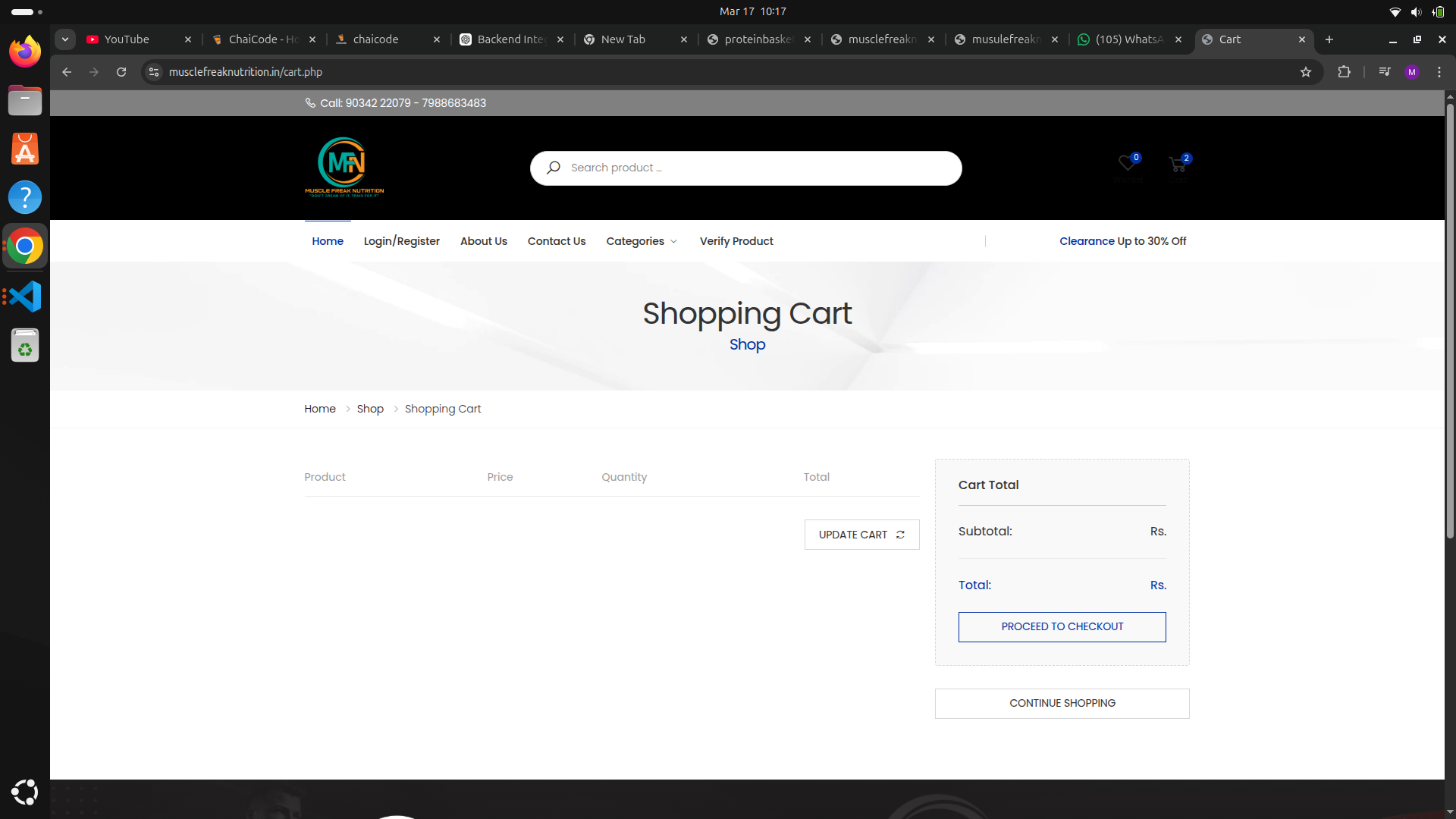Switch to the WhatsApp tab
Screen dimensions: 1456x819
1128,39
